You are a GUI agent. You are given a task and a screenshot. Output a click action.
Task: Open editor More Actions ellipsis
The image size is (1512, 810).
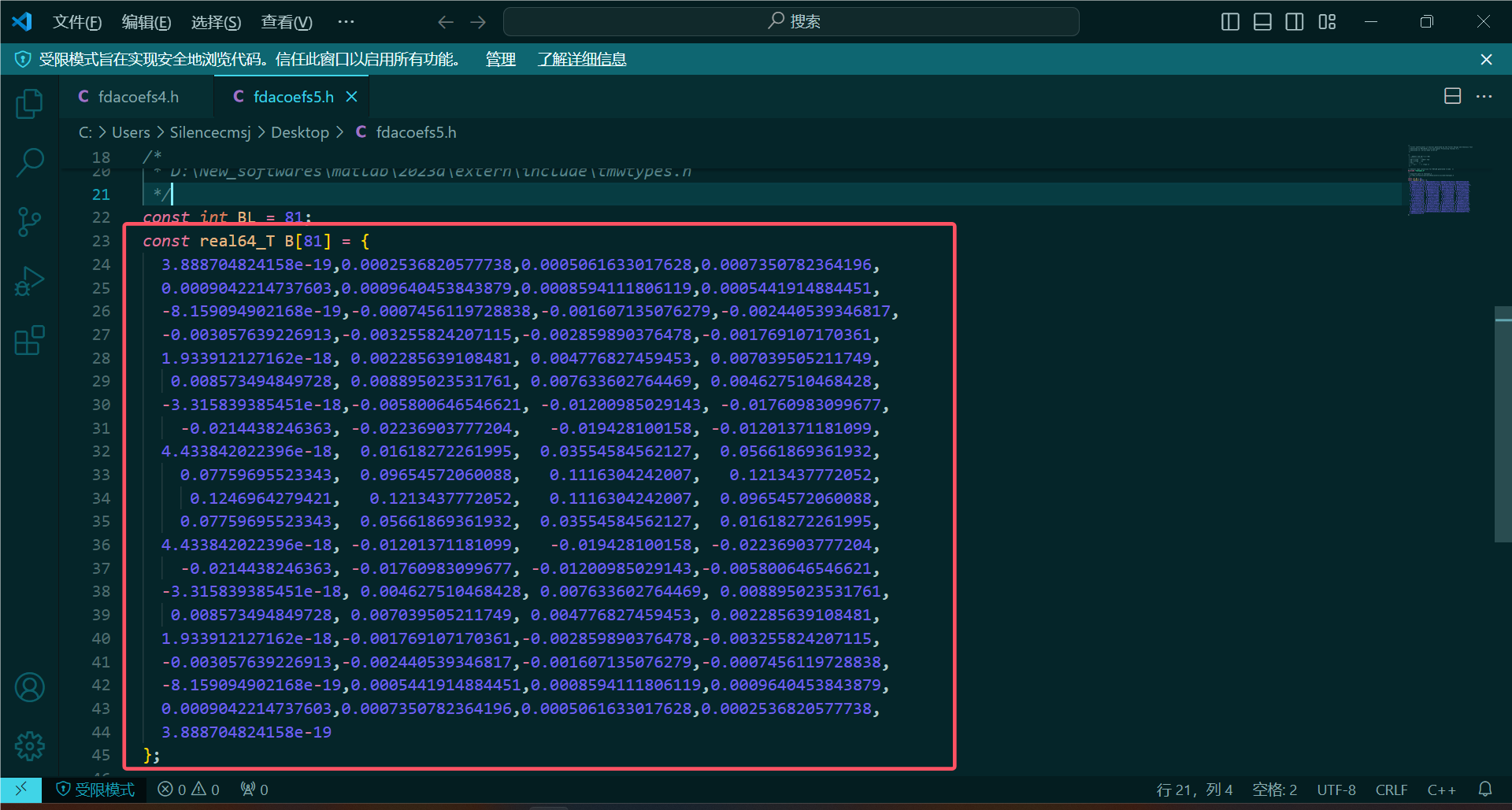1484,96
